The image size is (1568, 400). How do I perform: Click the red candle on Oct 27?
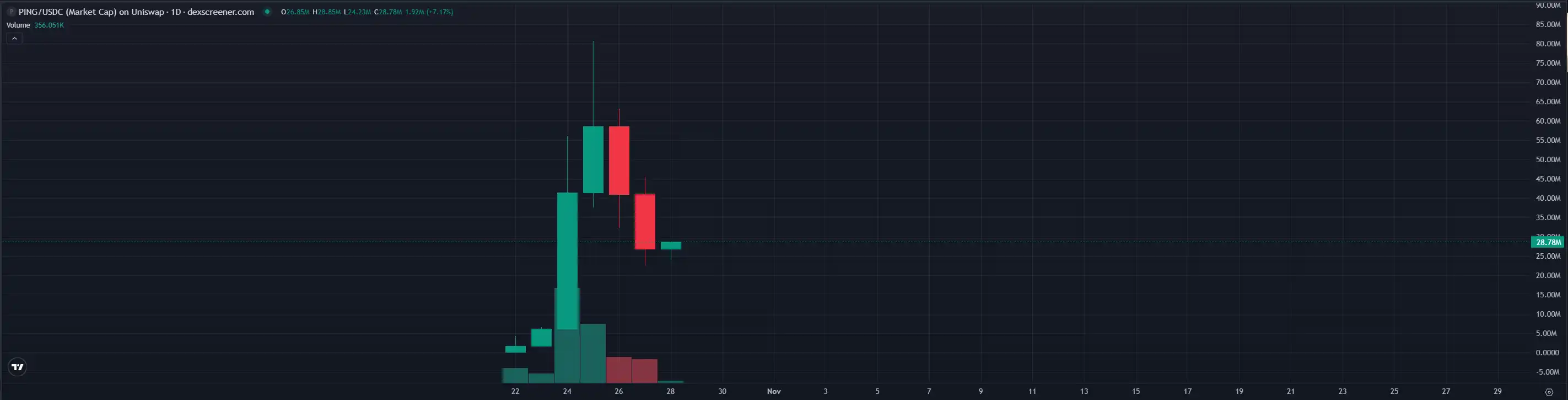point(645,221)
